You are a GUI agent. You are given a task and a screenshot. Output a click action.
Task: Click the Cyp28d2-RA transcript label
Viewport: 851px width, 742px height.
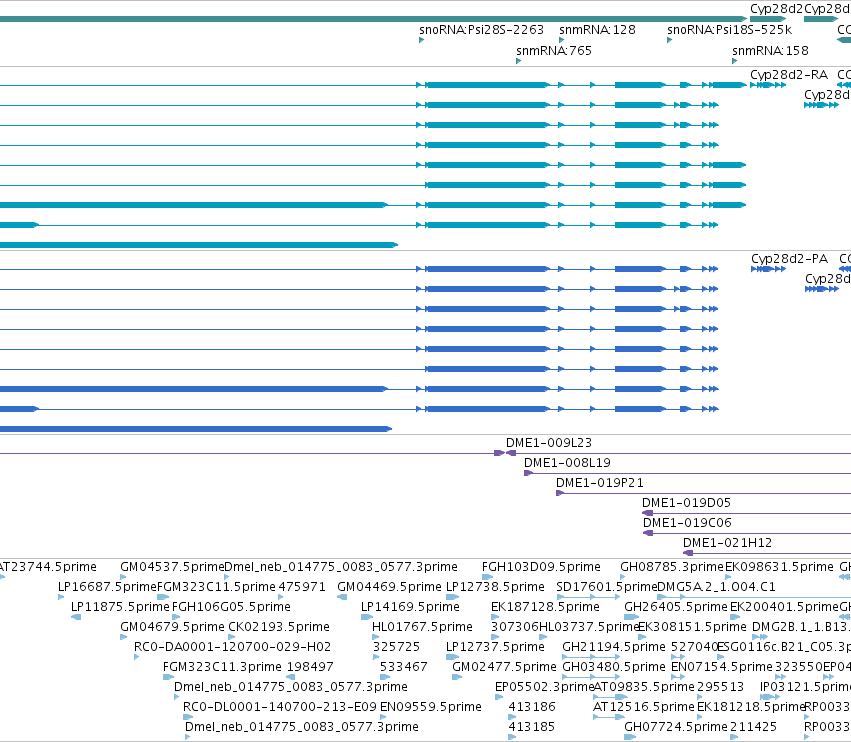click(789, 75)
